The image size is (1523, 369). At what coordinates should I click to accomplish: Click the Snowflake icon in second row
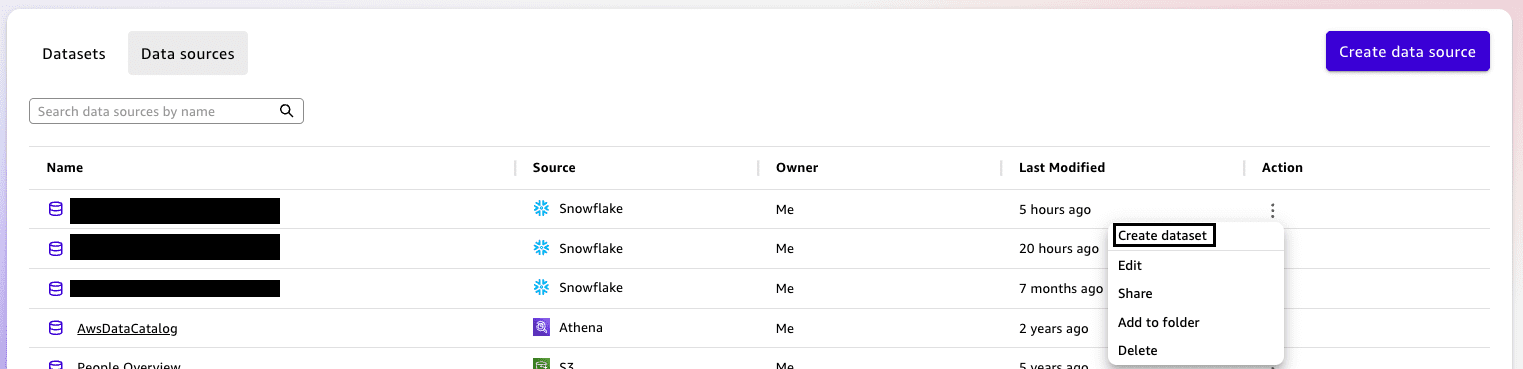pos(542,248)
